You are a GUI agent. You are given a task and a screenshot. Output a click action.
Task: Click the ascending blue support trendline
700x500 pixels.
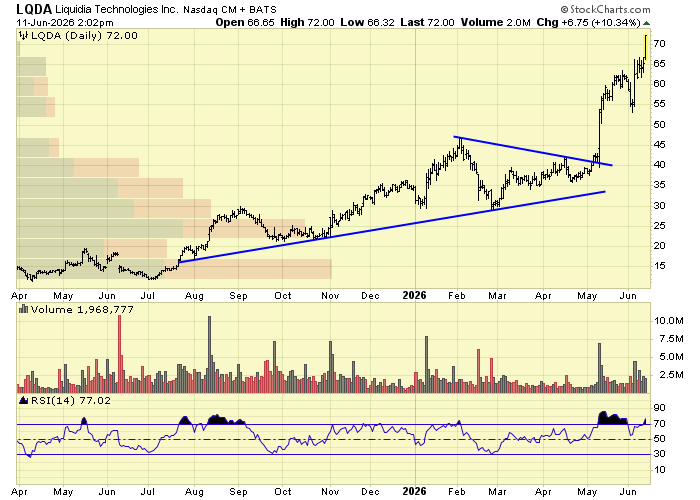pyautogui.click(x=392, y=227)
